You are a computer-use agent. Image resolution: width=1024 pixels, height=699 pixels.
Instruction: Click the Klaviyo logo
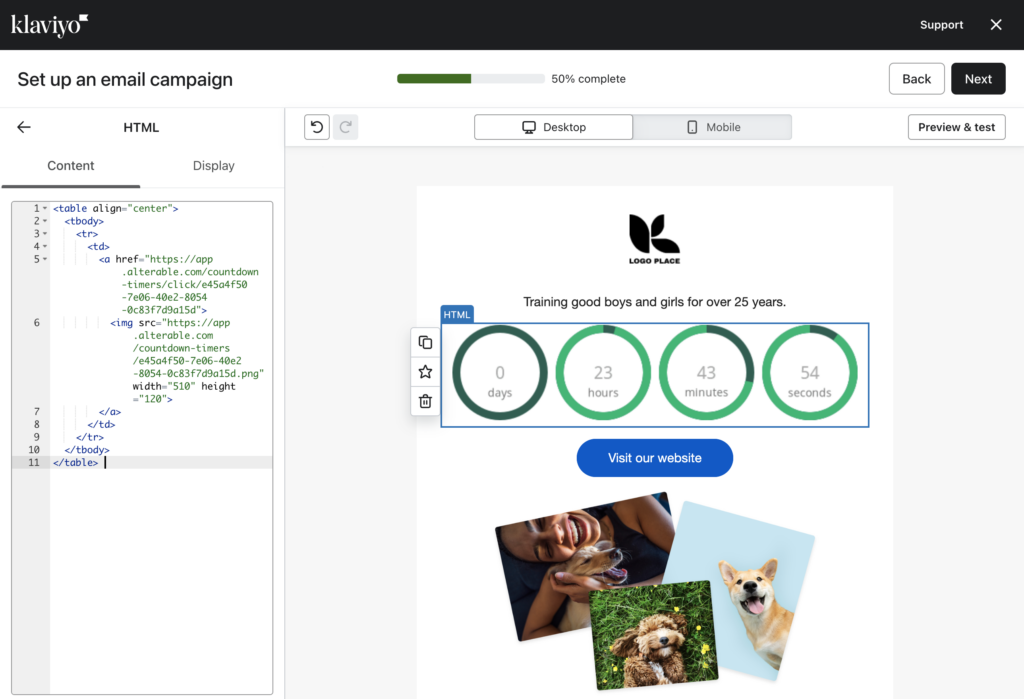coord(50,25)
